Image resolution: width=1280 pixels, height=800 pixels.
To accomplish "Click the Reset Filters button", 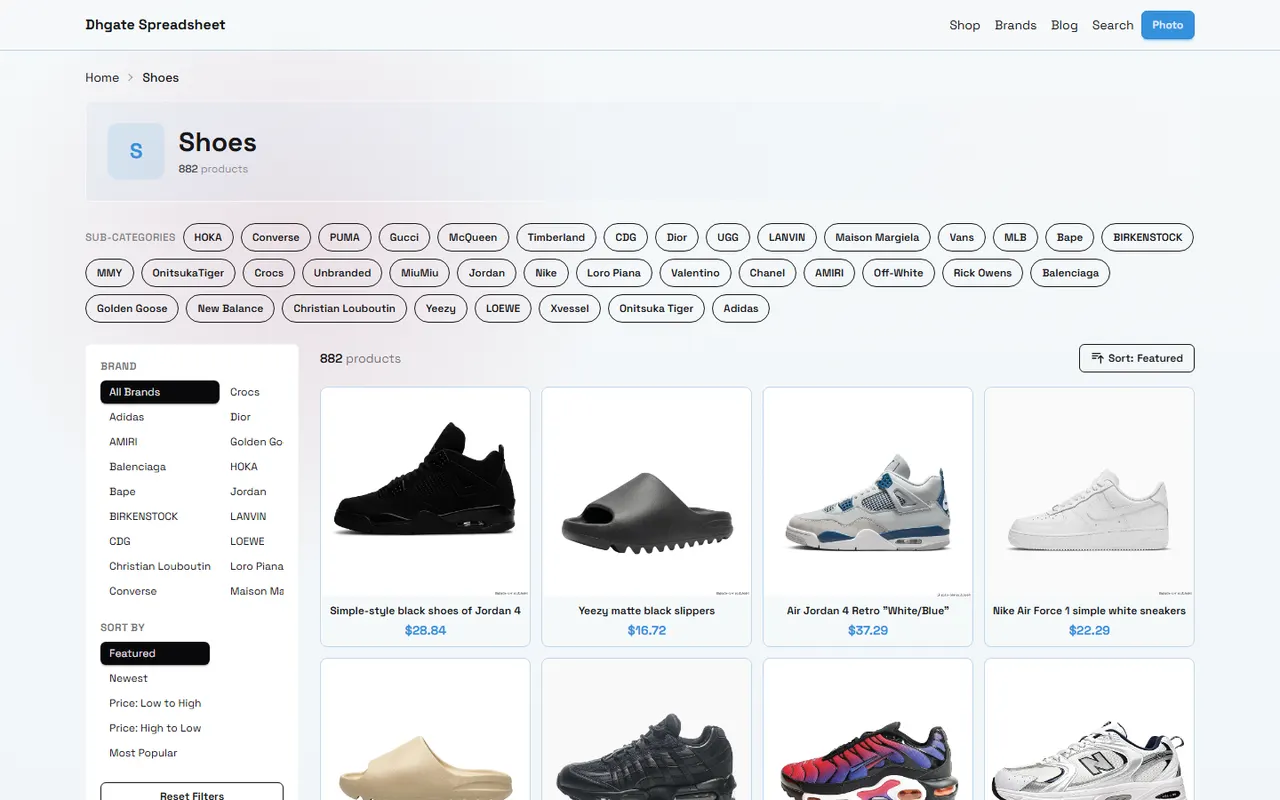I will (192, 794).
